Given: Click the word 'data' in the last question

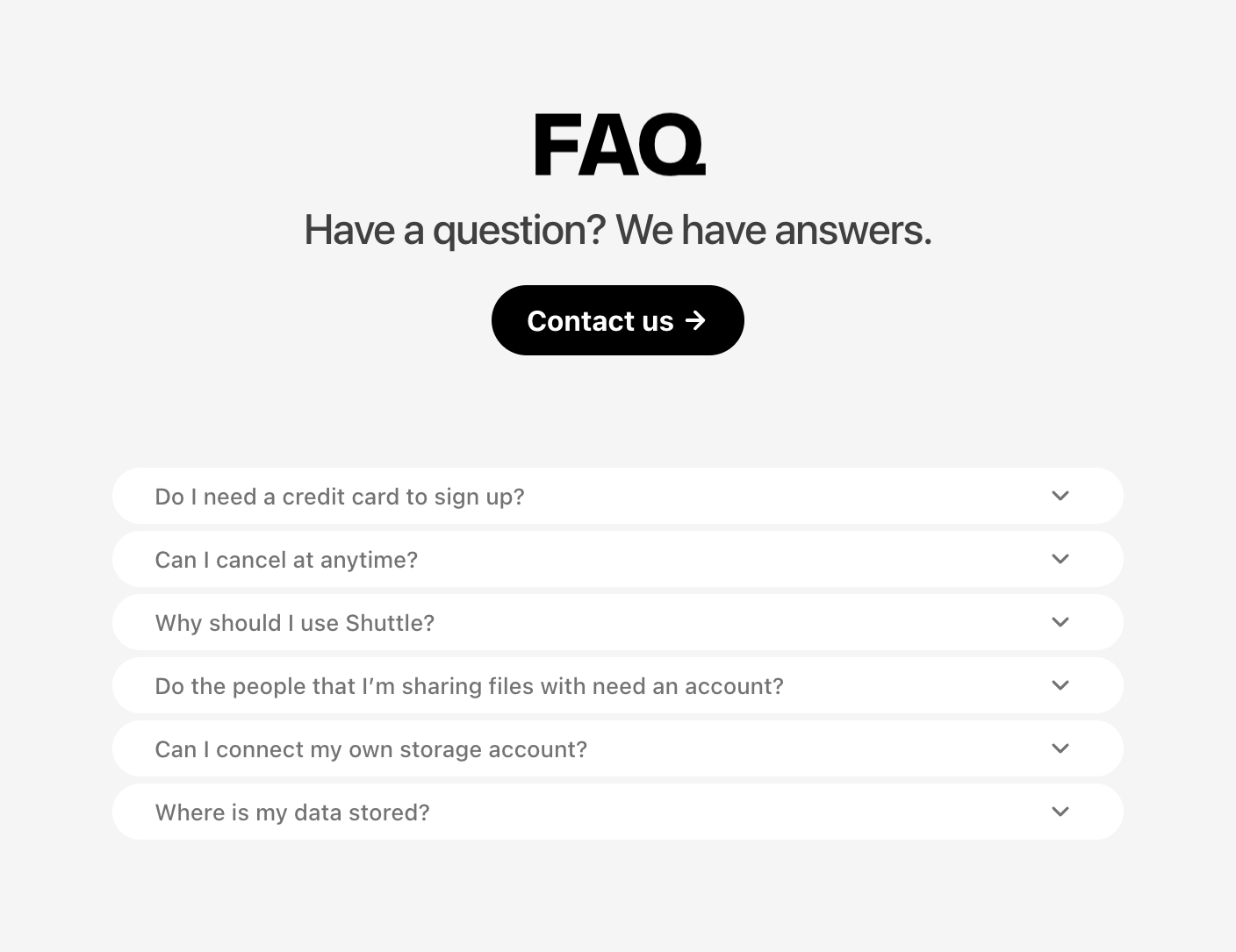Looking at the screenshot, I should [x=318, y=812].
